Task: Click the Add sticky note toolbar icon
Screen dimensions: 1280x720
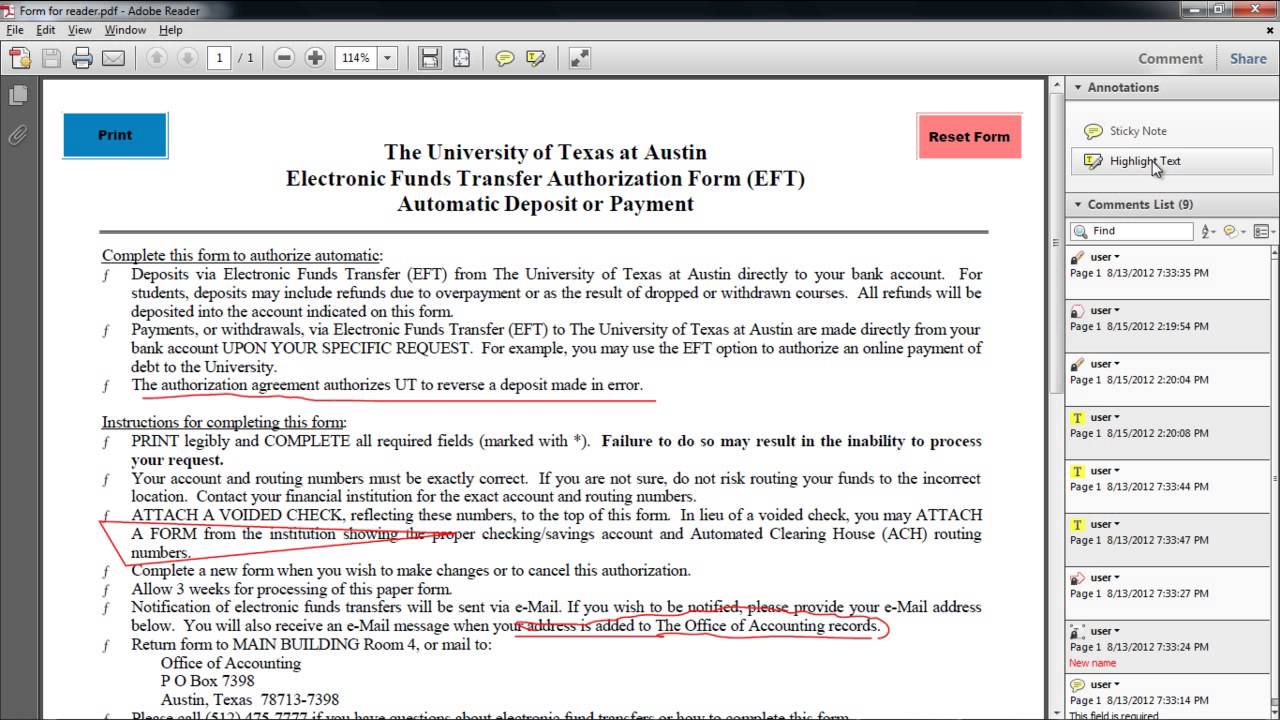Action: 505,58
